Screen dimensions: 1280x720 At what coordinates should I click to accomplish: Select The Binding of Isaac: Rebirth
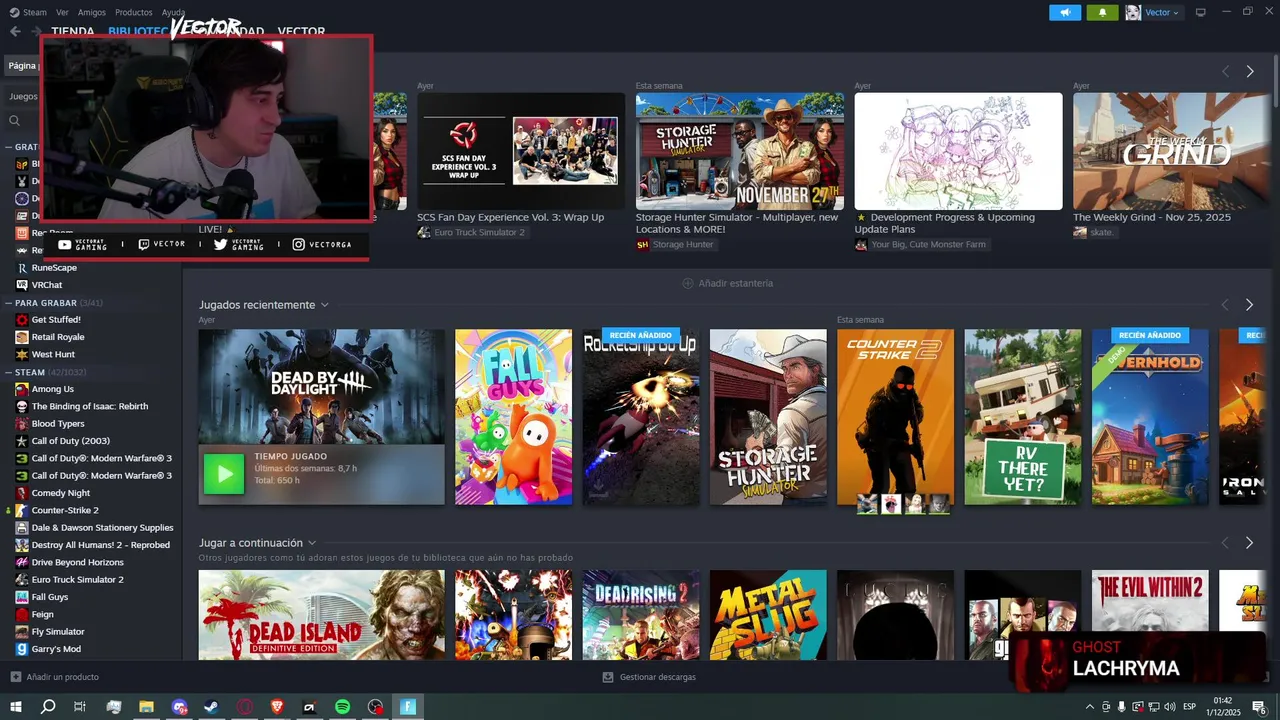91,406
